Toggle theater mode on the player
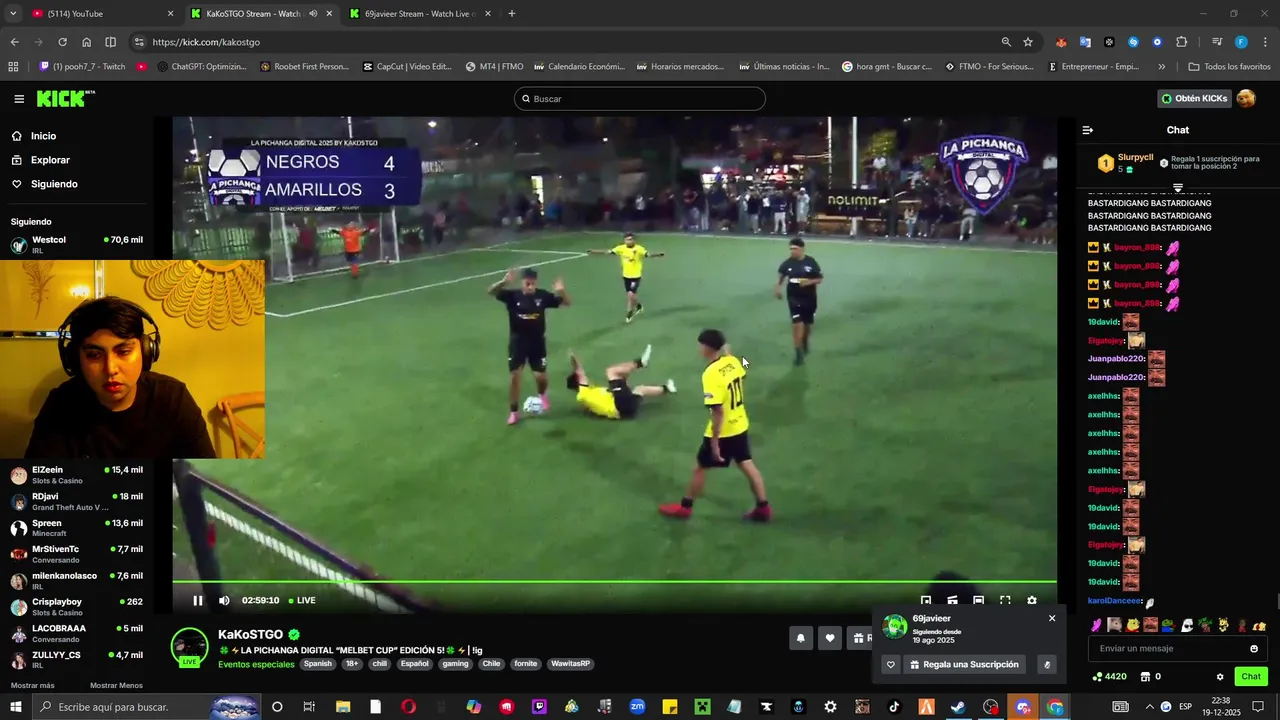 [979, 601]
